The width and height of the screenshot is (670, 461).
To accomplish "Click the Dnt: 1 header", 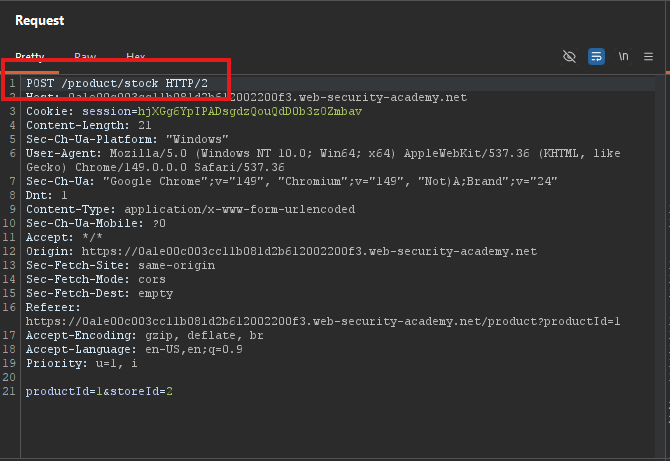I will click(47, 195).
